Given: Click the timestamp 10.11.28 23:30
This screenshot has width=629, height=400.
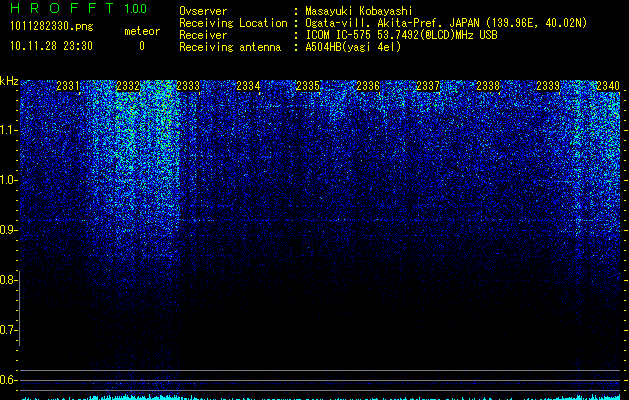Looking at the screenshot, I should pyautogui.click(x=51, y=46).
